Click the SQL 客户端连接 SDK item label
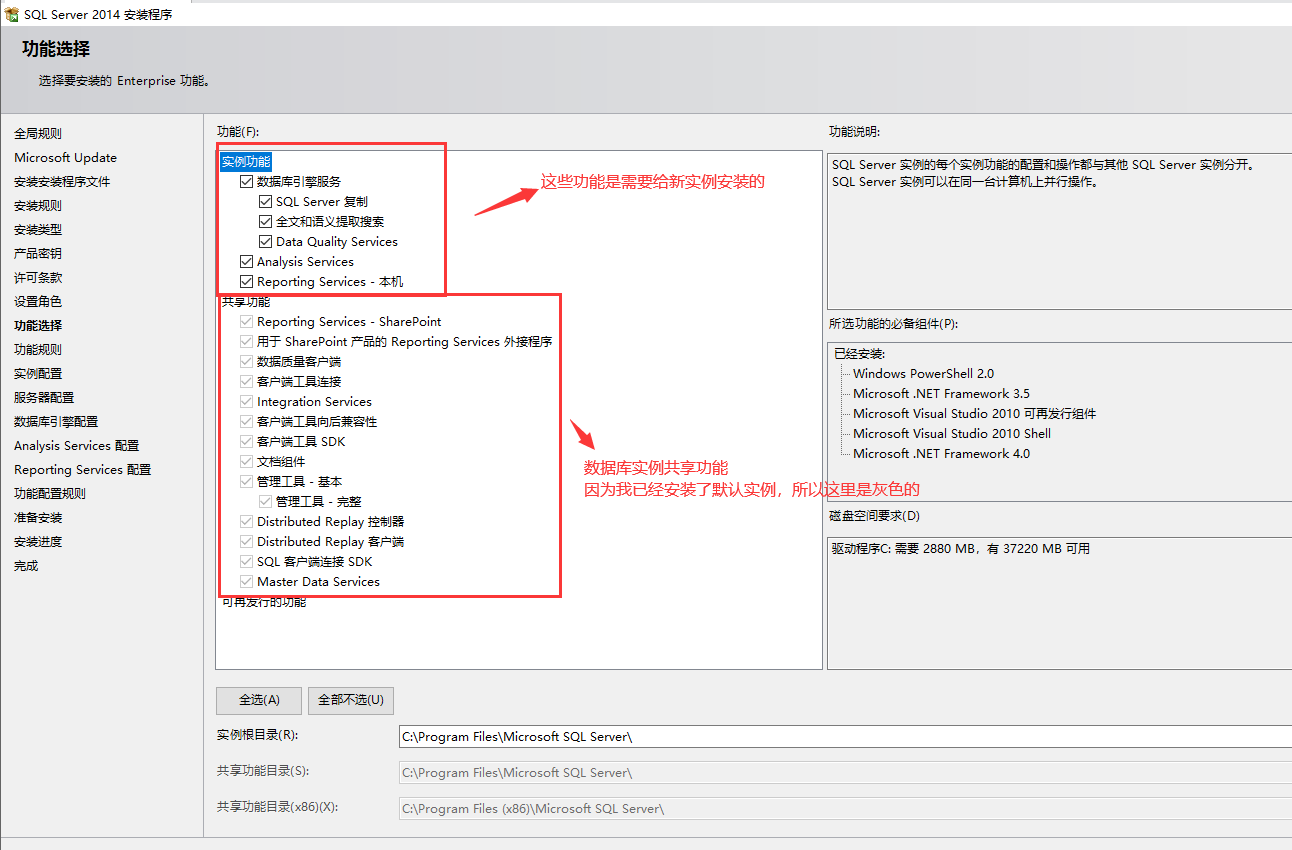Viewport: 1292px width, 850px height. point(314,562)
